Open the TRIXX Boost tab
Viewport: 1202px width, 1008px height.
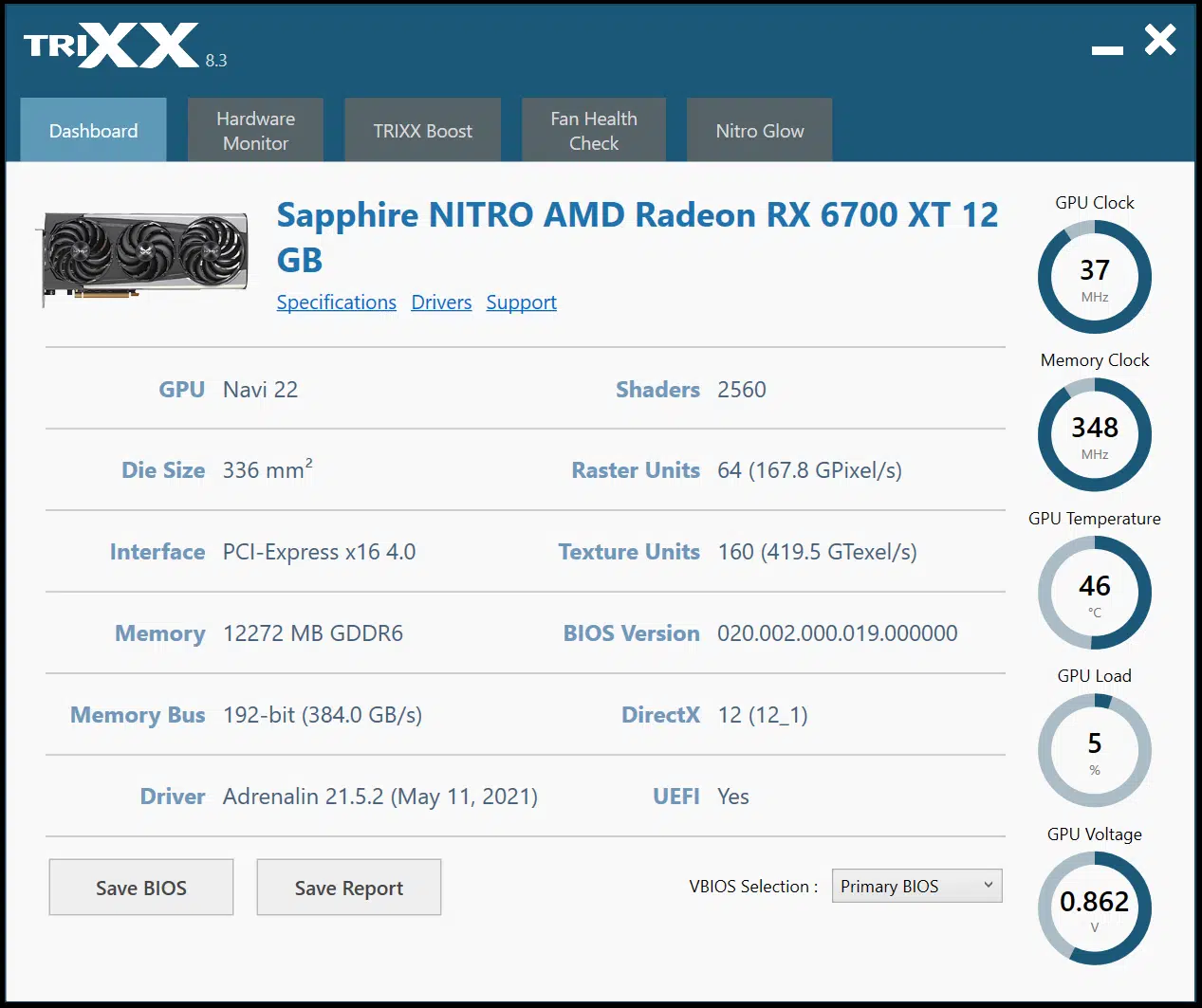(422, 130)
